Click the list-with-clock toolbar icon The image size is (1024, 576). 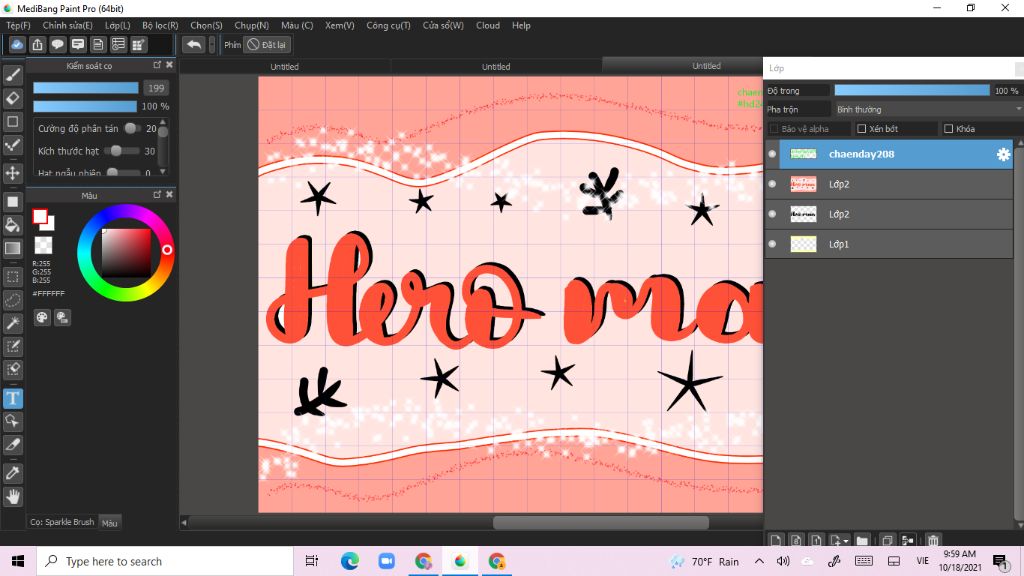coord(118,44)
